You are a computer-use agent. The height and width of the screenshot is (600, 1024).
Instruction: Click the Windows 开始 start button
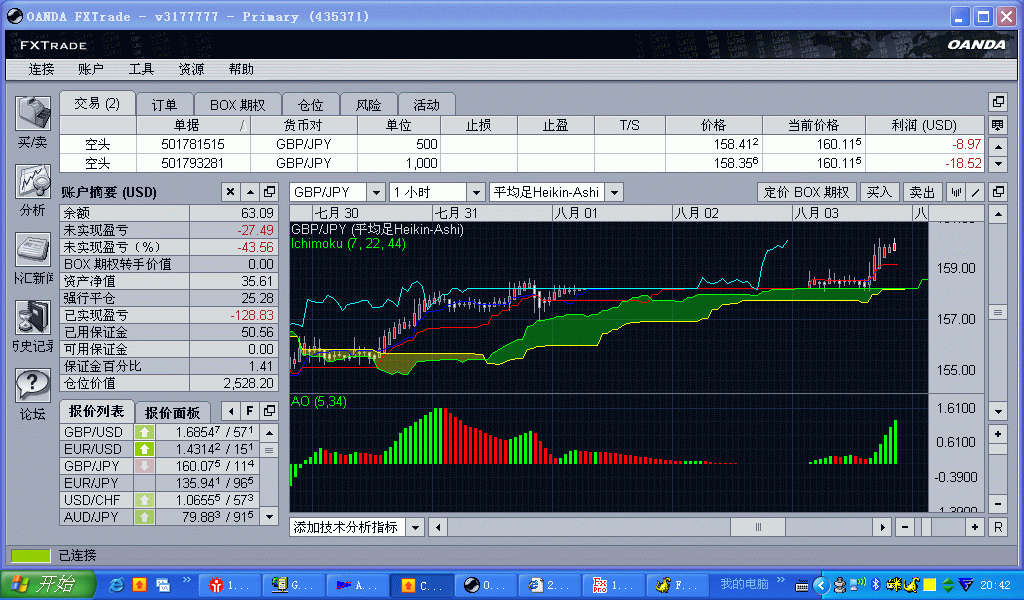pyautogui.click(x=48, y=584)
